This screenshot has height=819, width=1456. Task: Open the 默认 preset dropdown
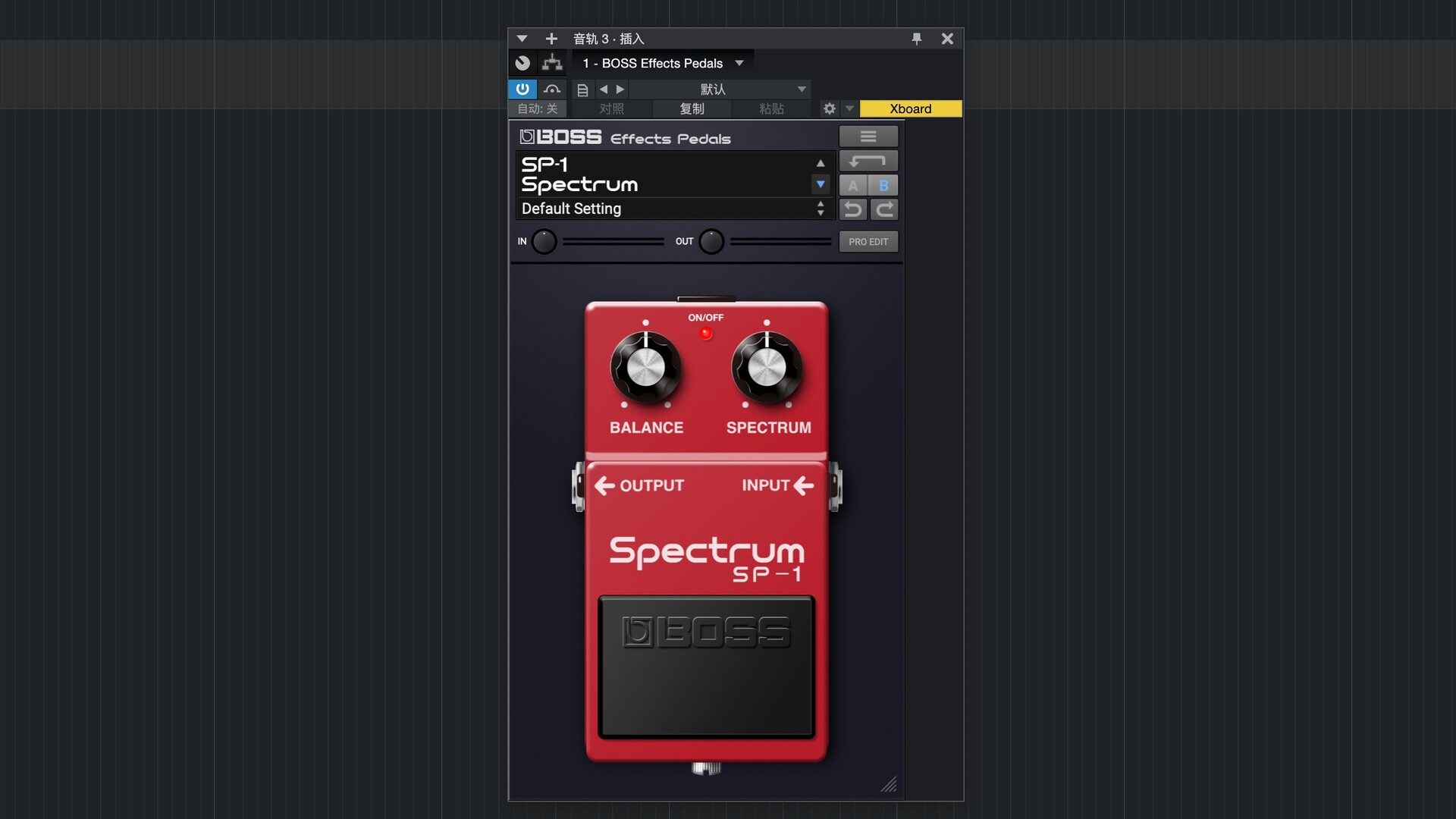pyautogui.click(x=720, y=89)
